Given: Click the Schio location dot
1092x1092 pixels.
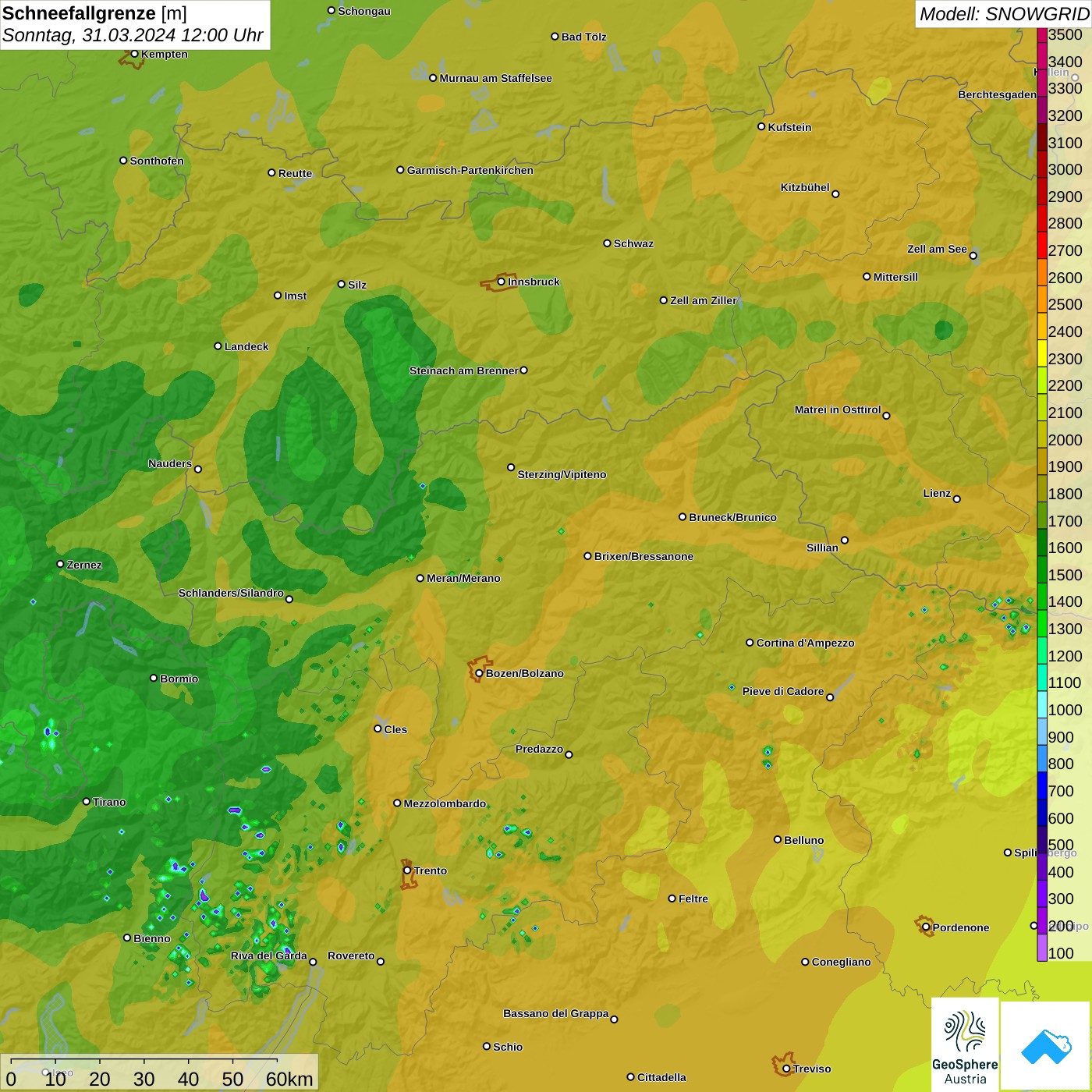Looking at the screenshot, I should [x=487, y=1046].
